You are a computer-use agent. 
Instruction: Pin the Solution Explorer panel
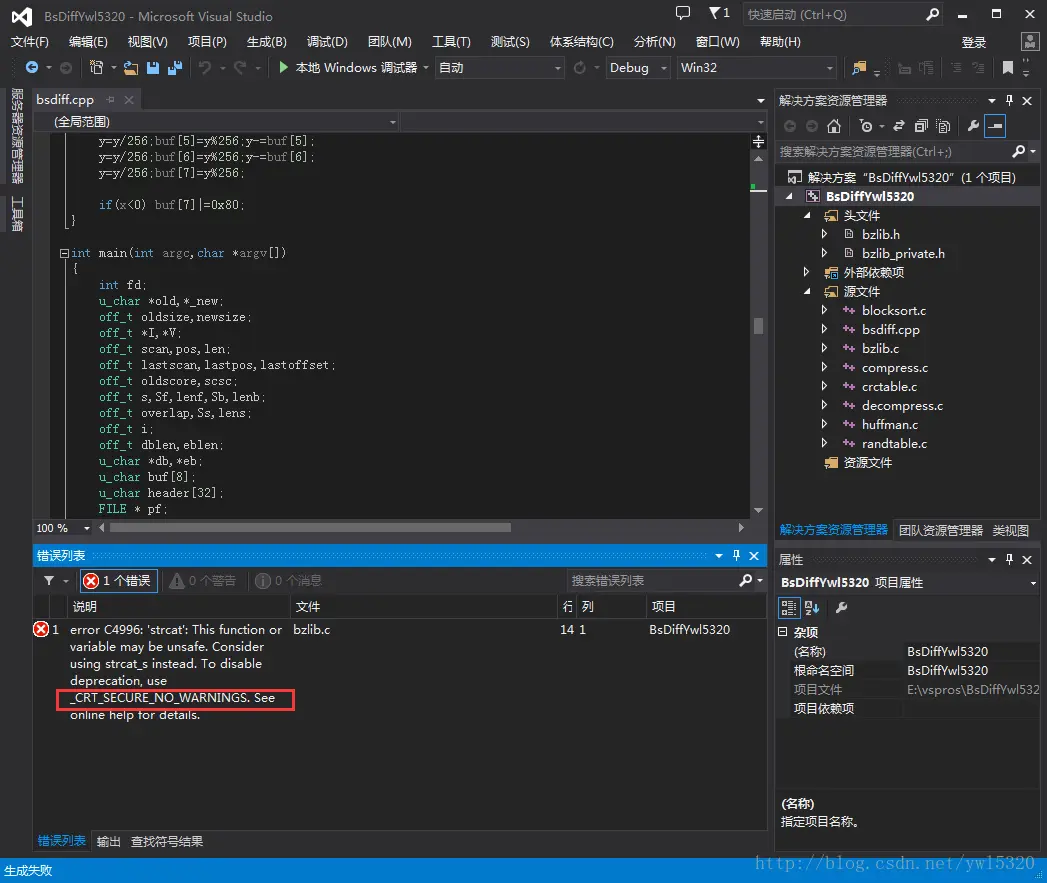tap(1010, 100)
